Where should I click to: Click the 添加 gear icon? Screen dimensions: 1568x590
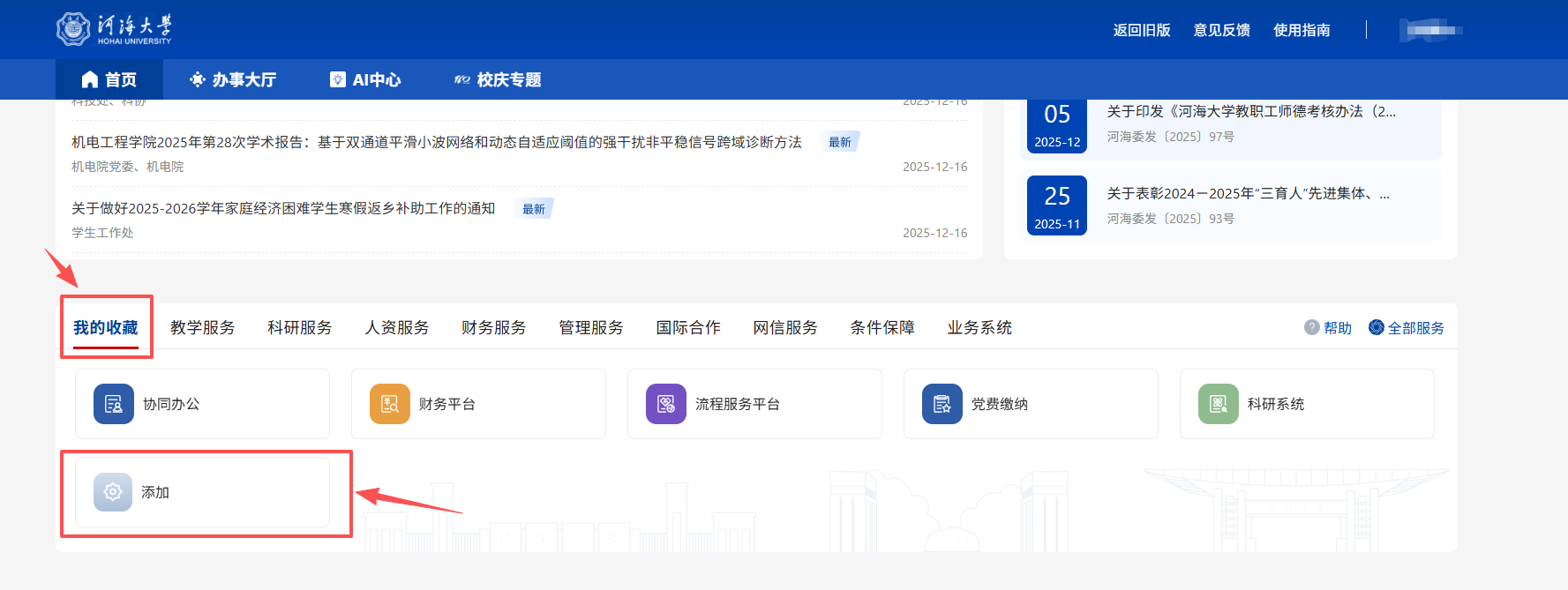113,492
